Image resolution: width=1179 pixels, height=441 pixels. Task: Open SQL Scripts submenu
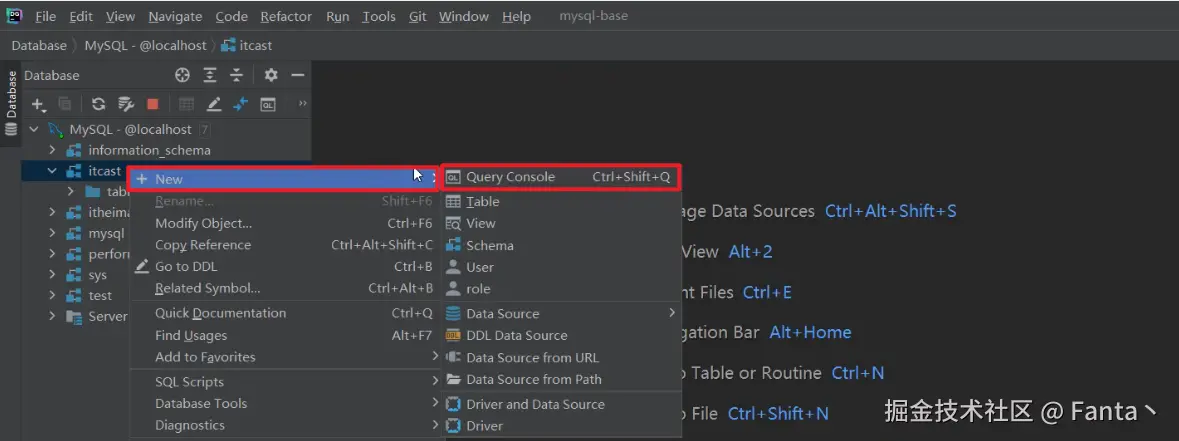click(x=286, y=382)
